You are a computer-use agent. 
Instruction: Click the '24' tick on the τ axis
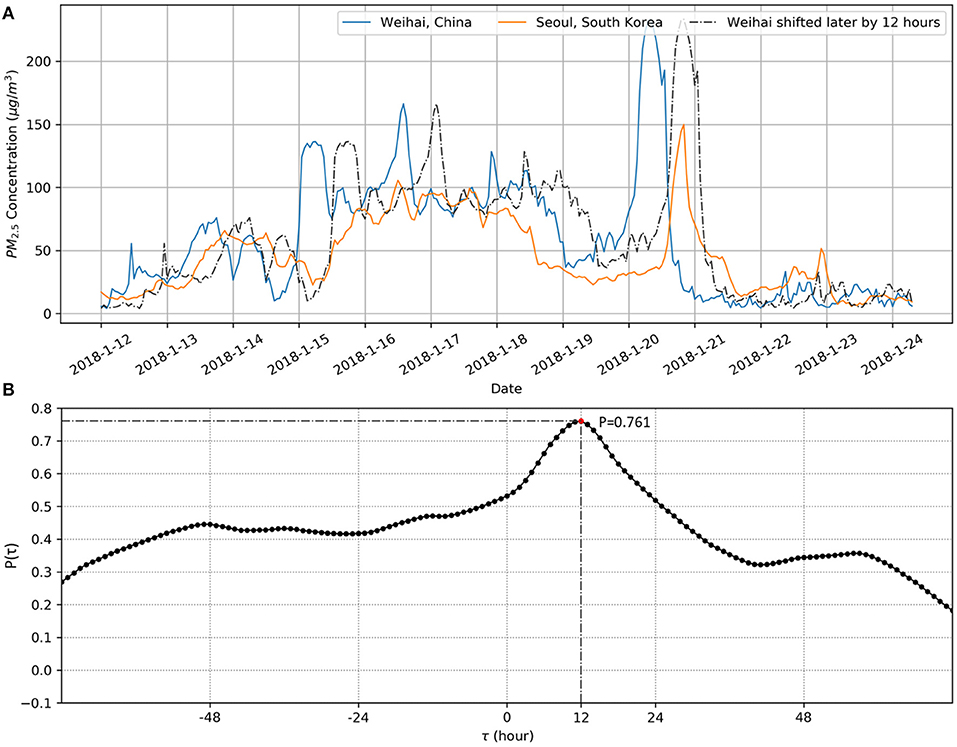(655, 717)
